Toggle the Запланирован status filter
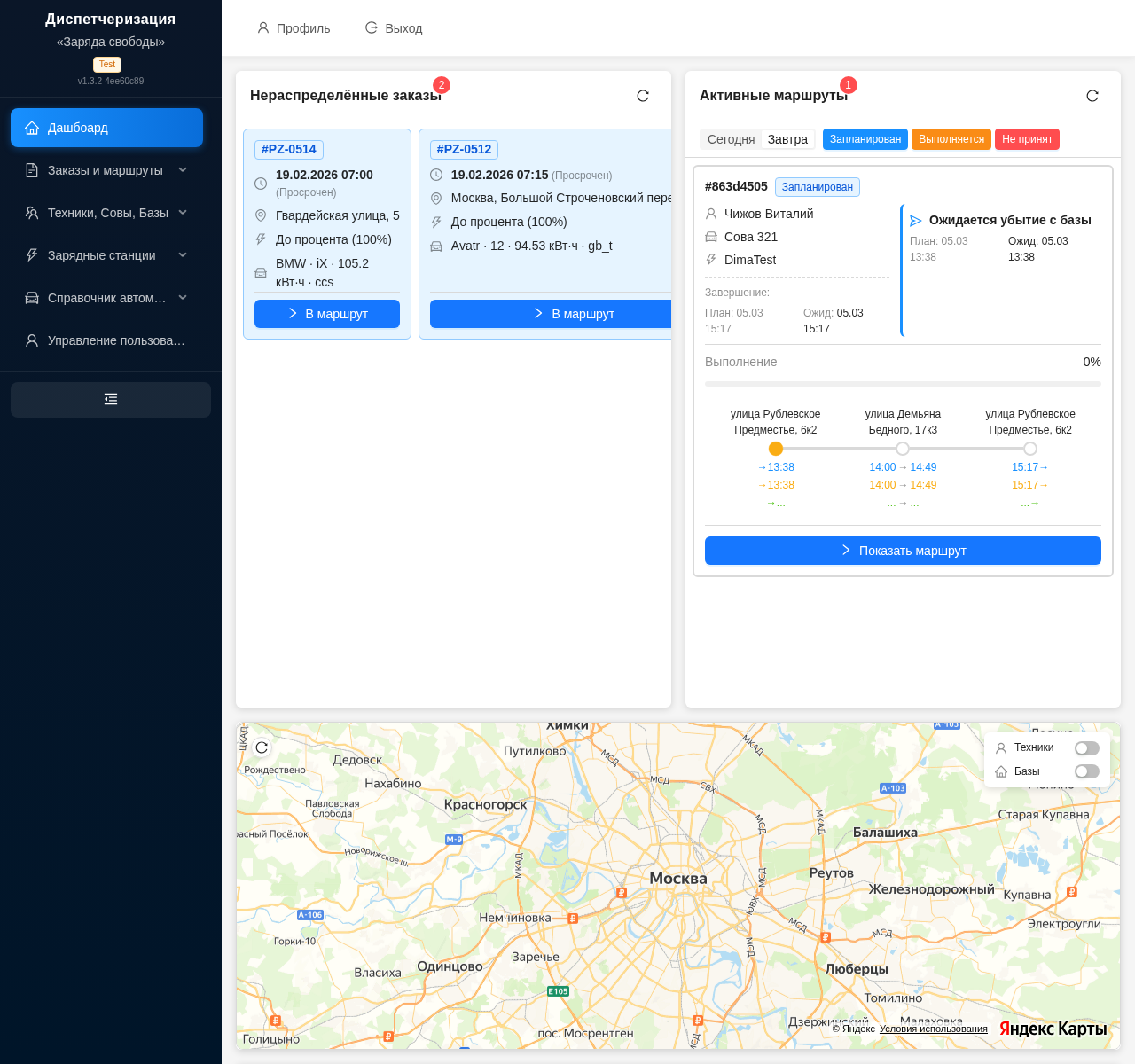 [x=865, y=139]
